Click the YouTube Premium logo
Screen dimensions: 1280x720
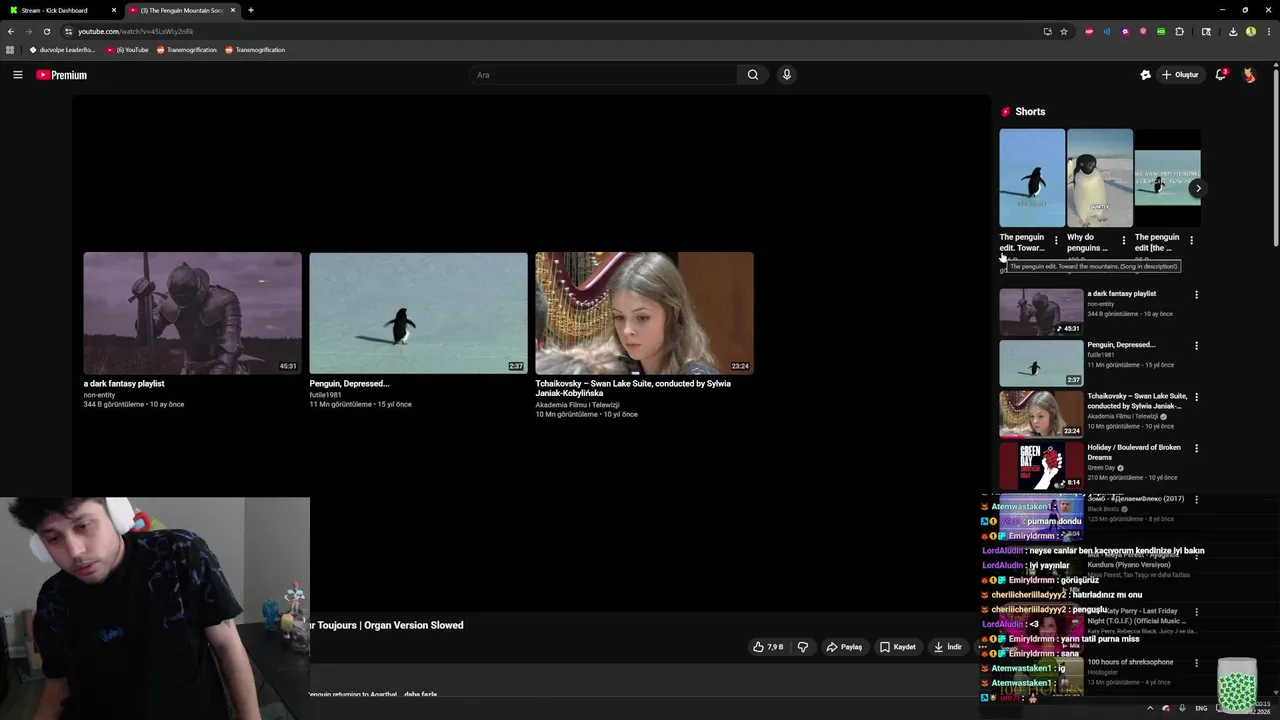62,75
